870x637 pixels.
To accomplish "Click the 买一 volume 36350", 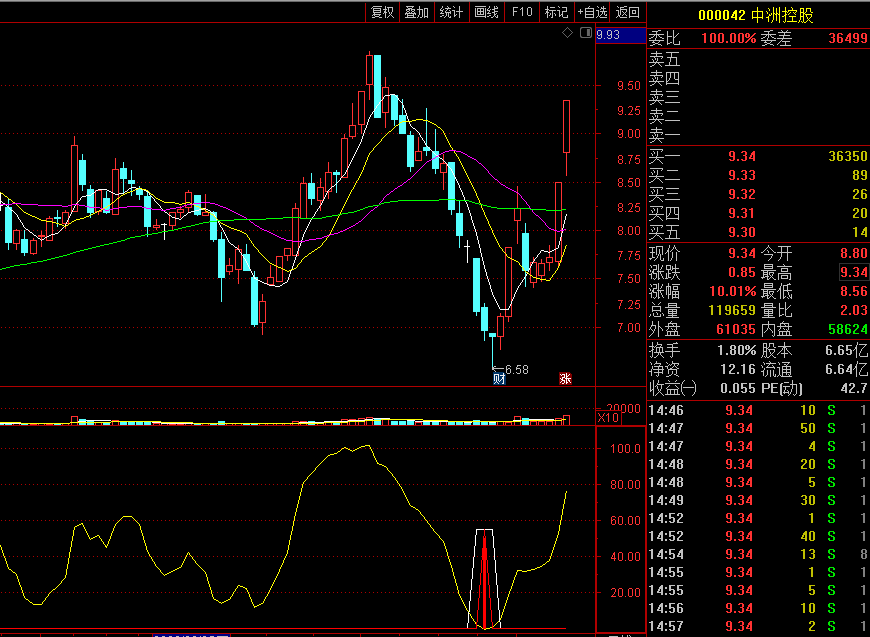I will pyautogui.click(x=848, y=156).
